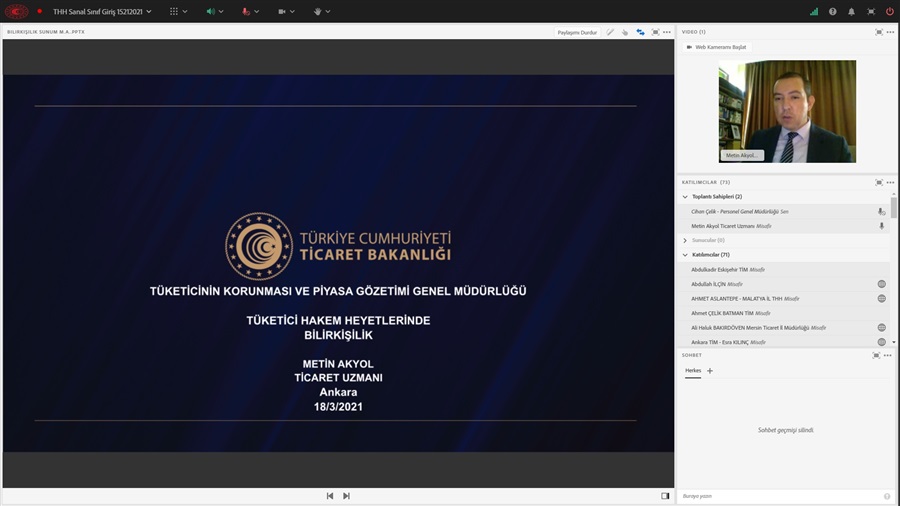Click the microphone icon next to Metin Akyol
900x506 pixels.
pos(881,226)
